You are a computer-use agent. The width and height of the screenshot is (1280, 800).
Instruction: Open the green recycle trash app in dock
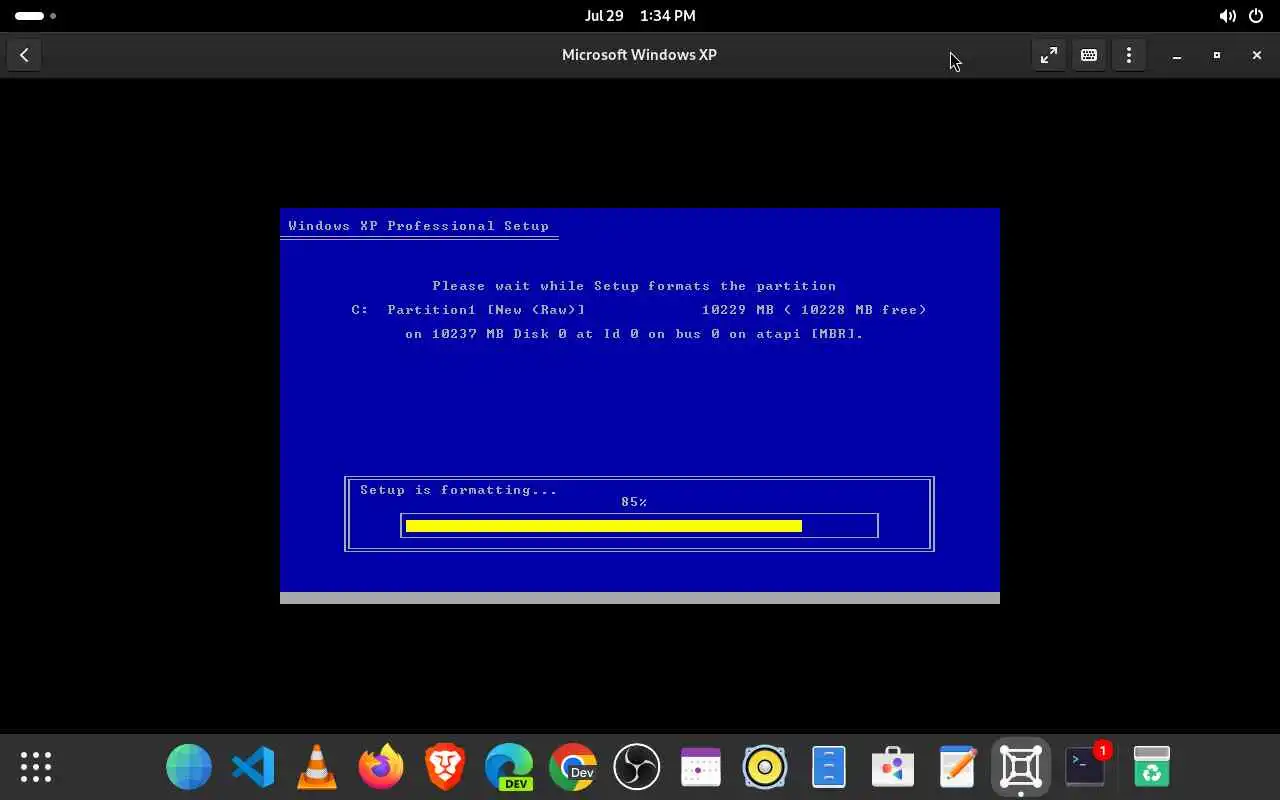pos(1152,767)
